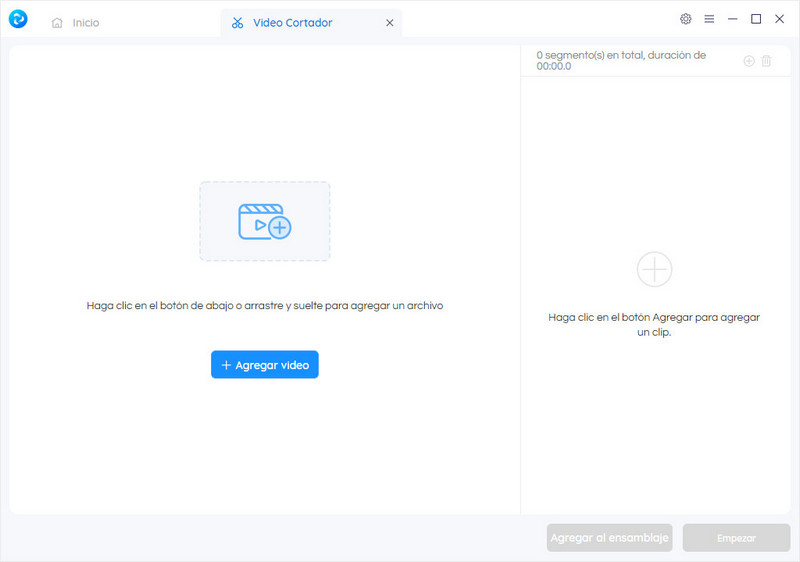Open the hamburger menu icon
The image size is (800, 562).
coord(709,19)
